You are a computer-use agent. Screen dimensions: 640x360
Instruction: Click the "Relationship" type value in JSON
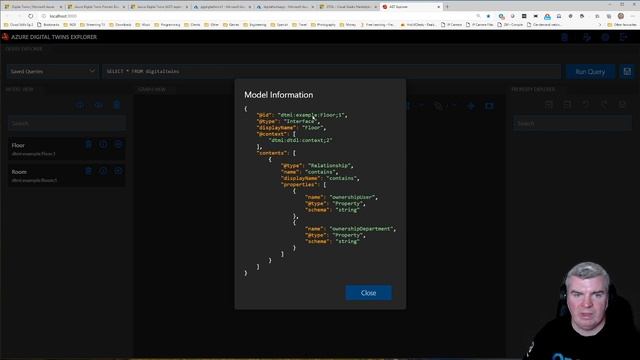(330, 166)
